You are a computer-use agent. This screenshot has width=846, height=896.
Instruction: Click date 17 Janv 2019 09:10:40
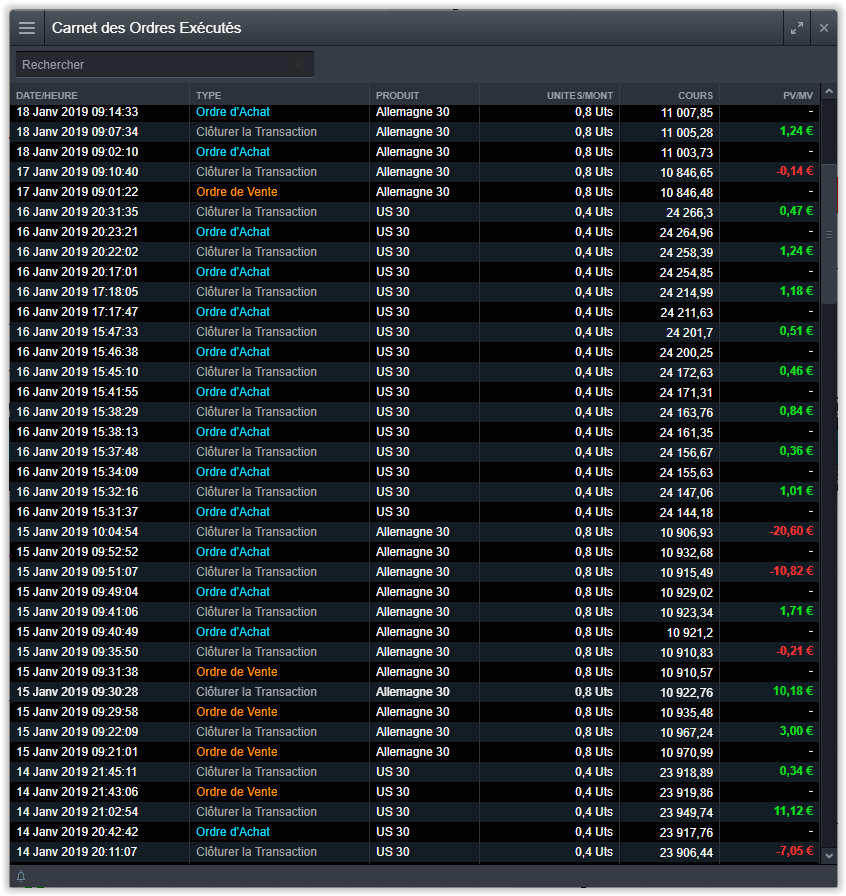click(x=77, y=172)
